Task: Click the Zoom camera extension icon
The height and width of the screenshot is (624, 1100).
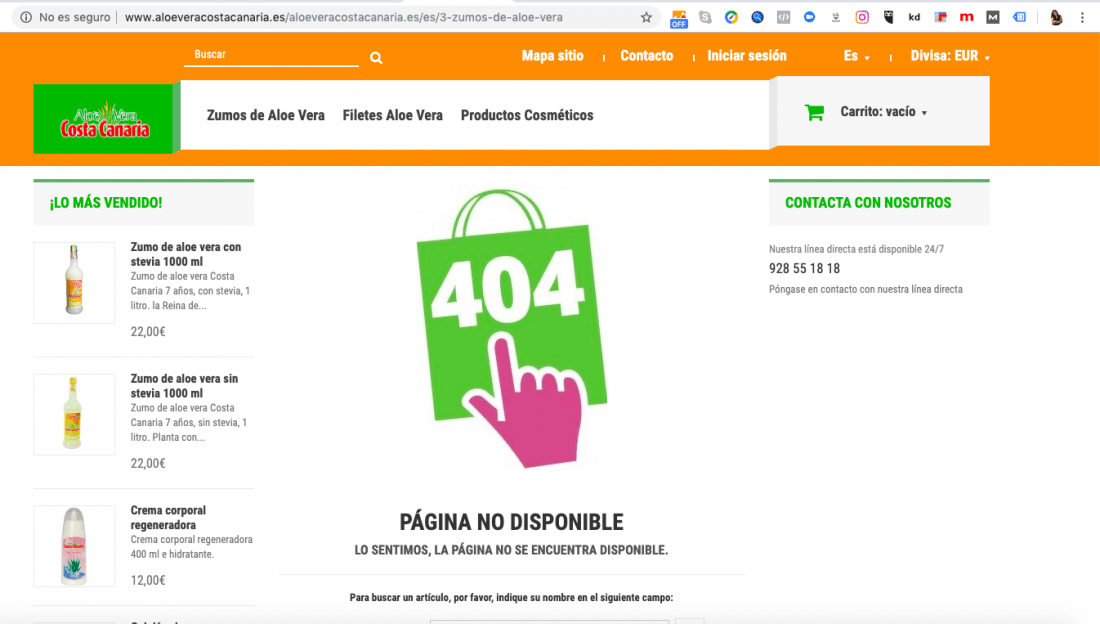Action: point(810,17)
